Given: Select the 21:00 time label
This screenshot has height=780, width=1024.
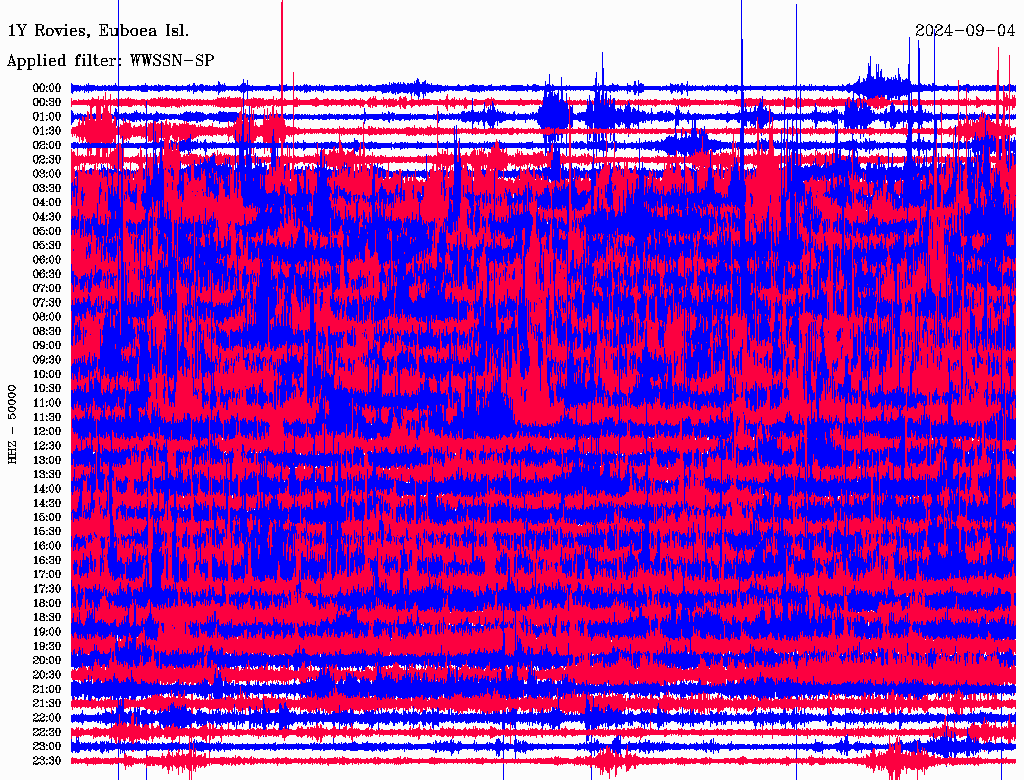Looking at the screenshot, I should click(47, 689).
